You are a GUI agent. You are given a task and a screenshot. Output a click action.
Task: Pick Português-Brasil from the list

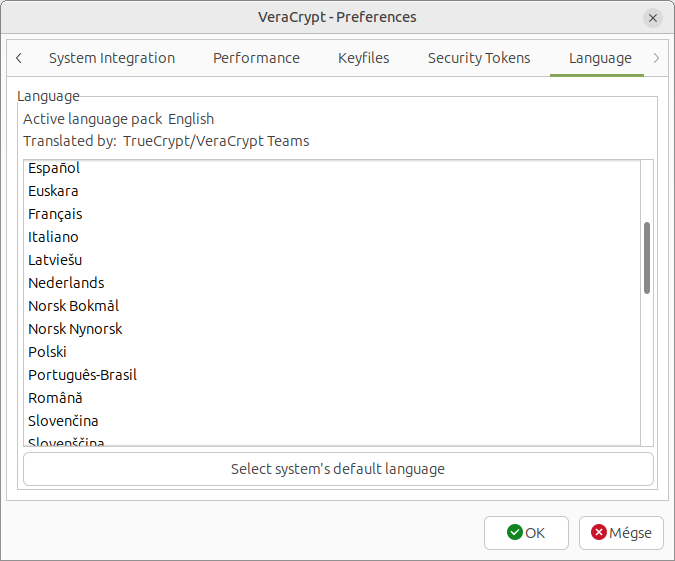[x=82, y=375]
